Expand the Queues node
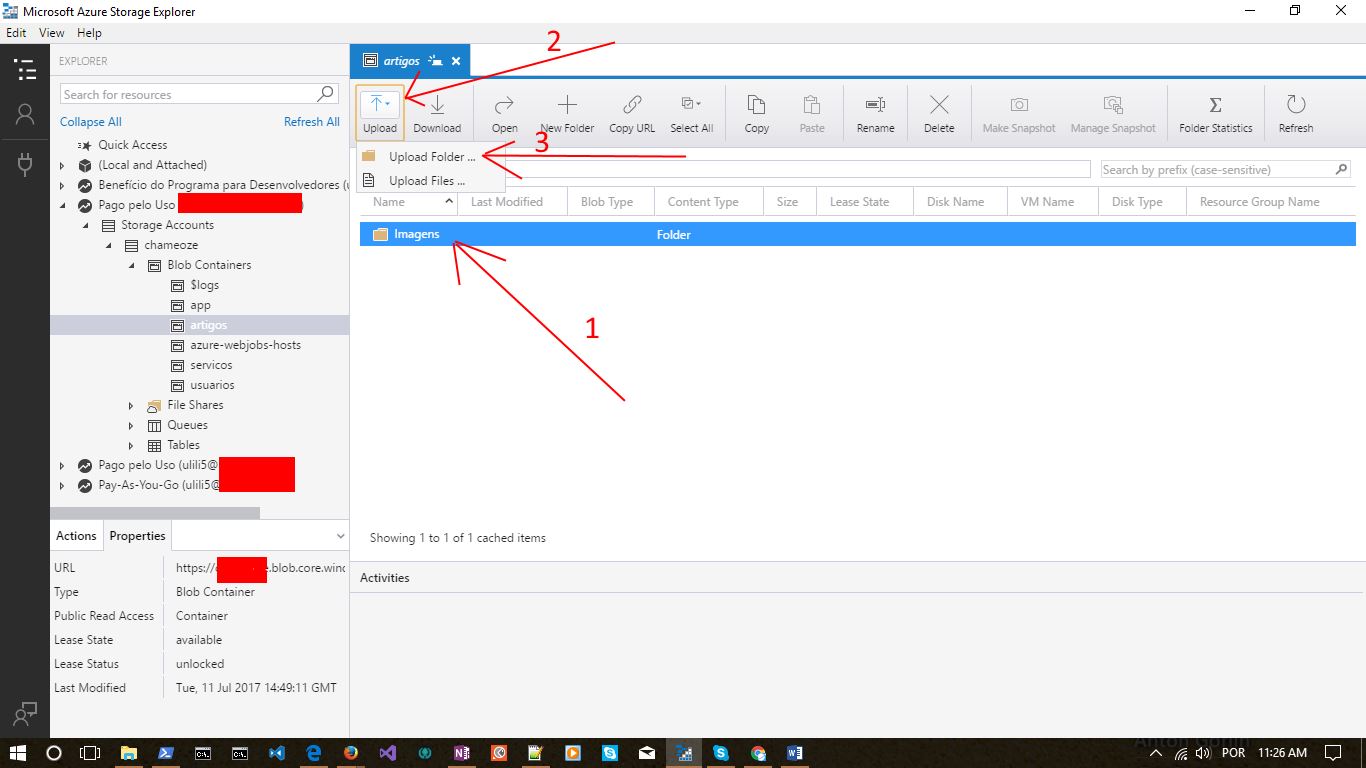Image resolution: width=1366 pixels, height=768 pixels. [x=131, y=425]
